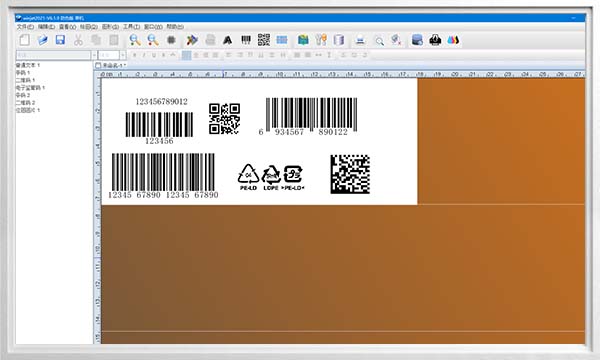
Task: Select 电子监管码 1 in object list
Action: point(30,88)
